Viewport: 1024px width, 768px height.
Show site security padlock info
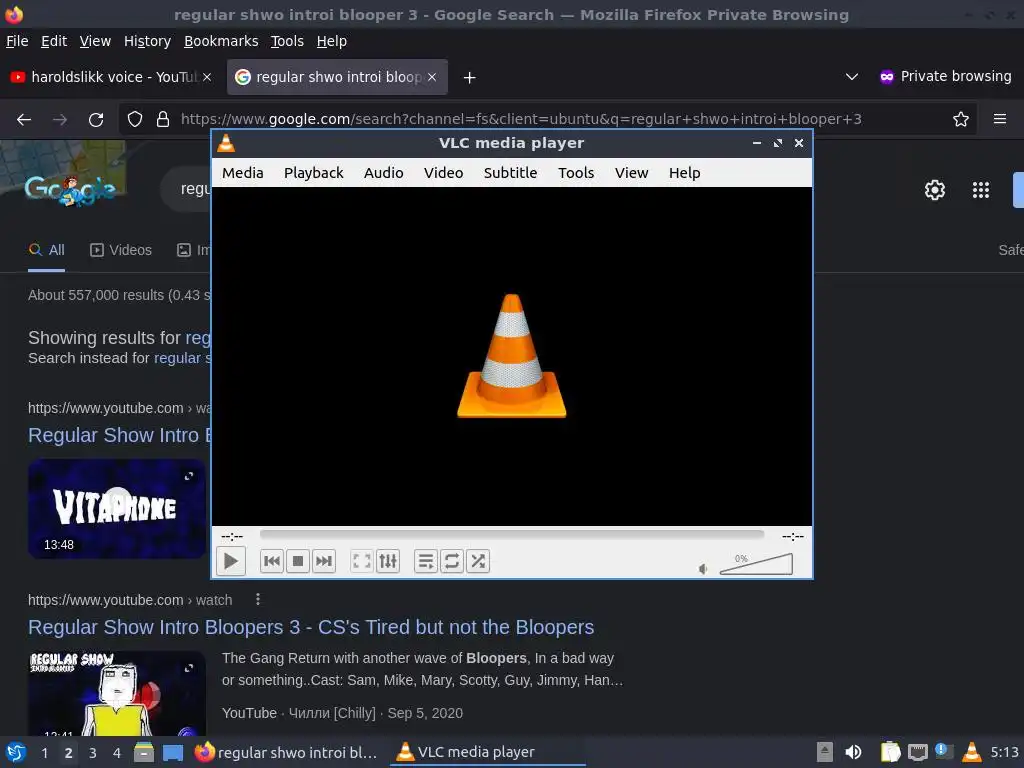tap(163, 120)
